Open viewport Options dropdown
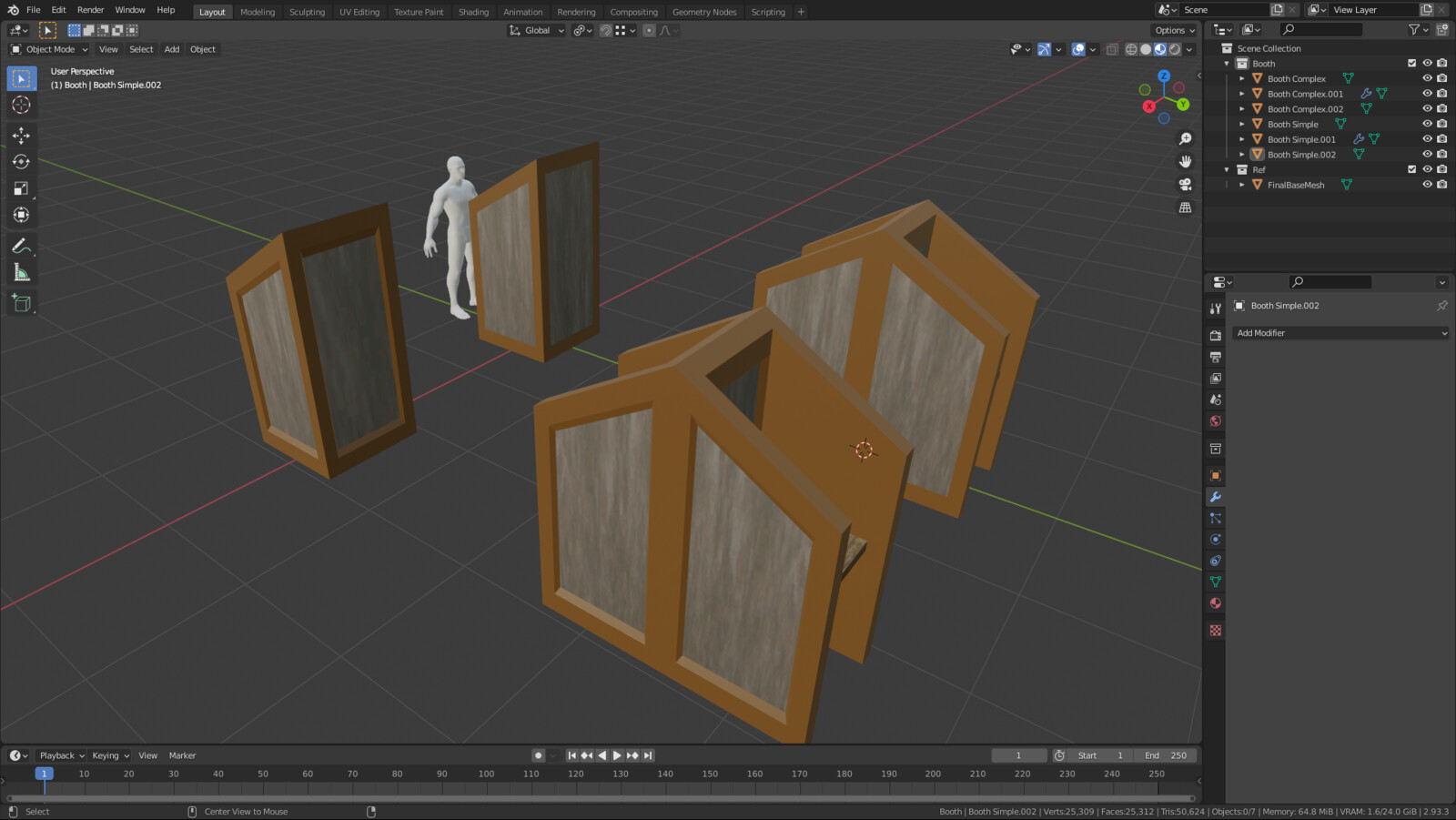Viewport: 1456px width, 820px height. click(1175, 30)
